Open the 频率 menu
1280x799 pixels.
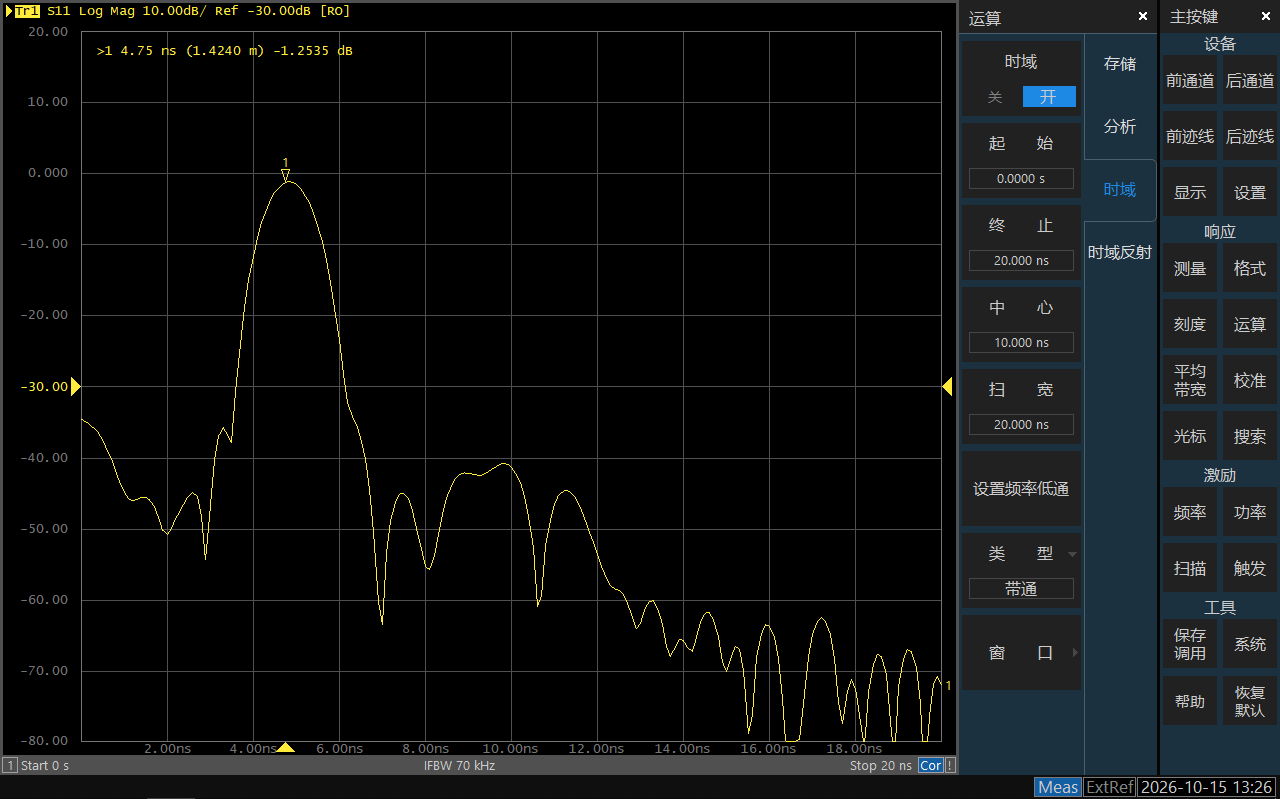click(1190, 513)
